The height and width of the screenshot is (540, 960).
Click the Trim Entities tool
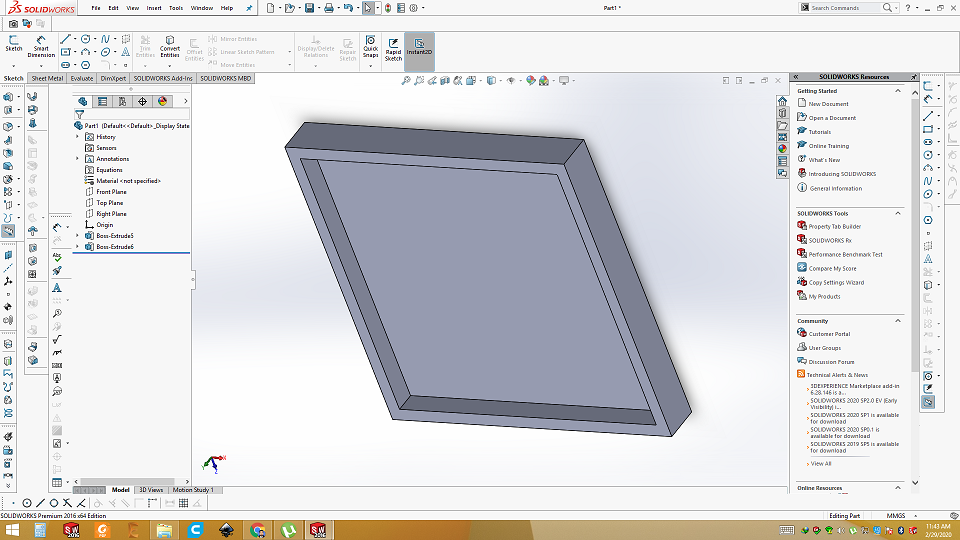tap(145, 47)
